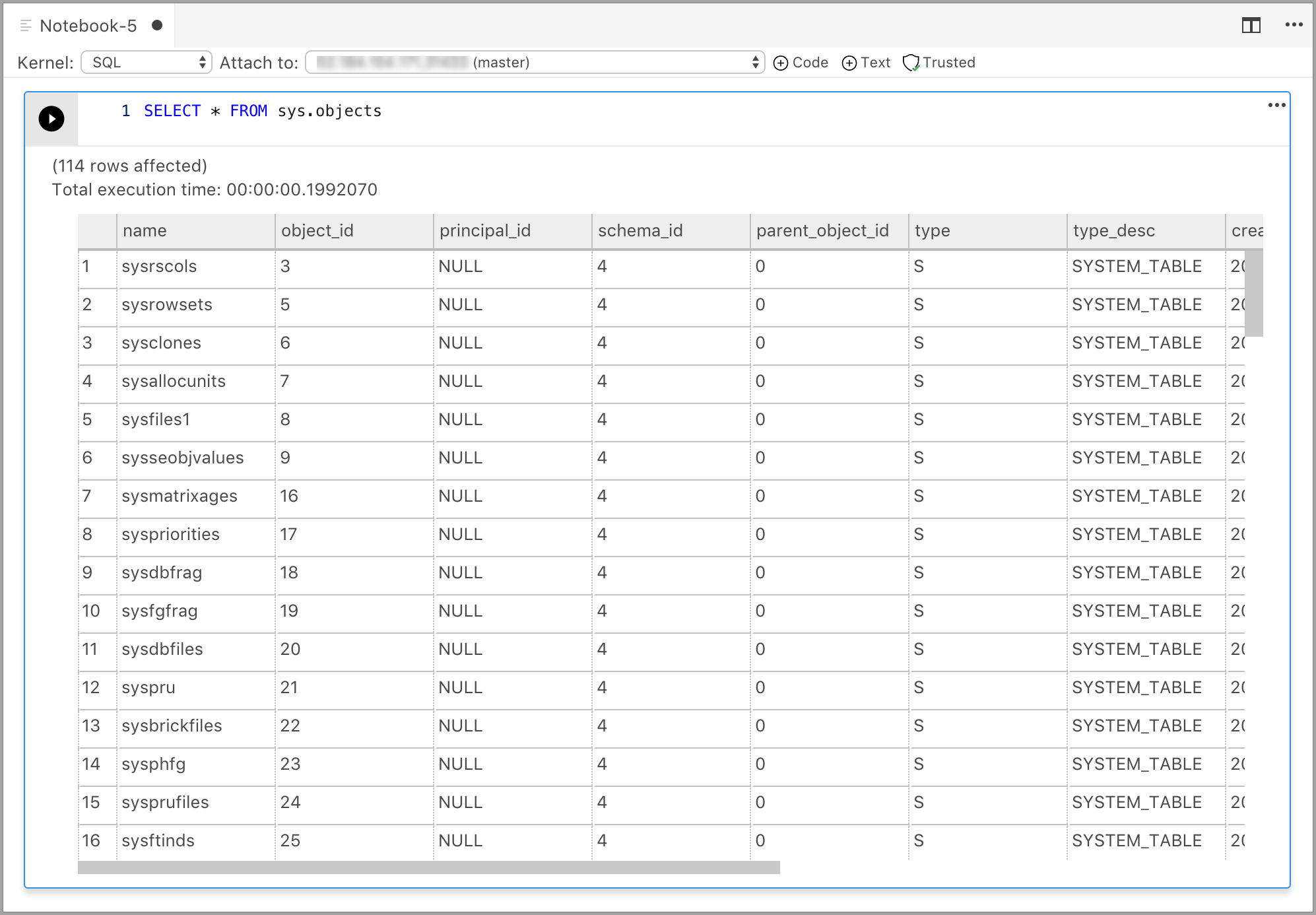This screenshot has height=915, width=1316.
Task: Click the notebook icon in tab
Action: [26, 26]
